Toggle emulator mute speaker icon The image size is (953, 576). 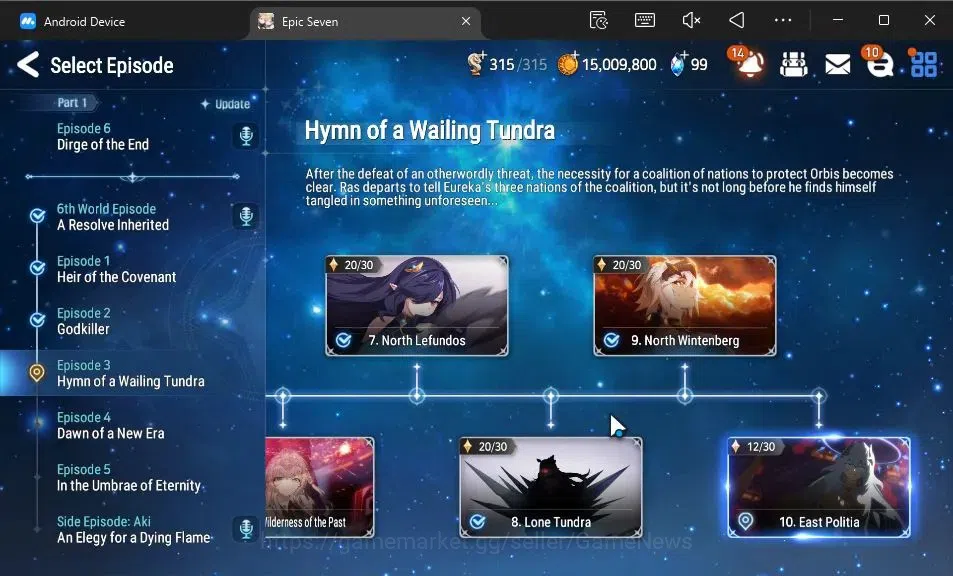tap(691, 21)
